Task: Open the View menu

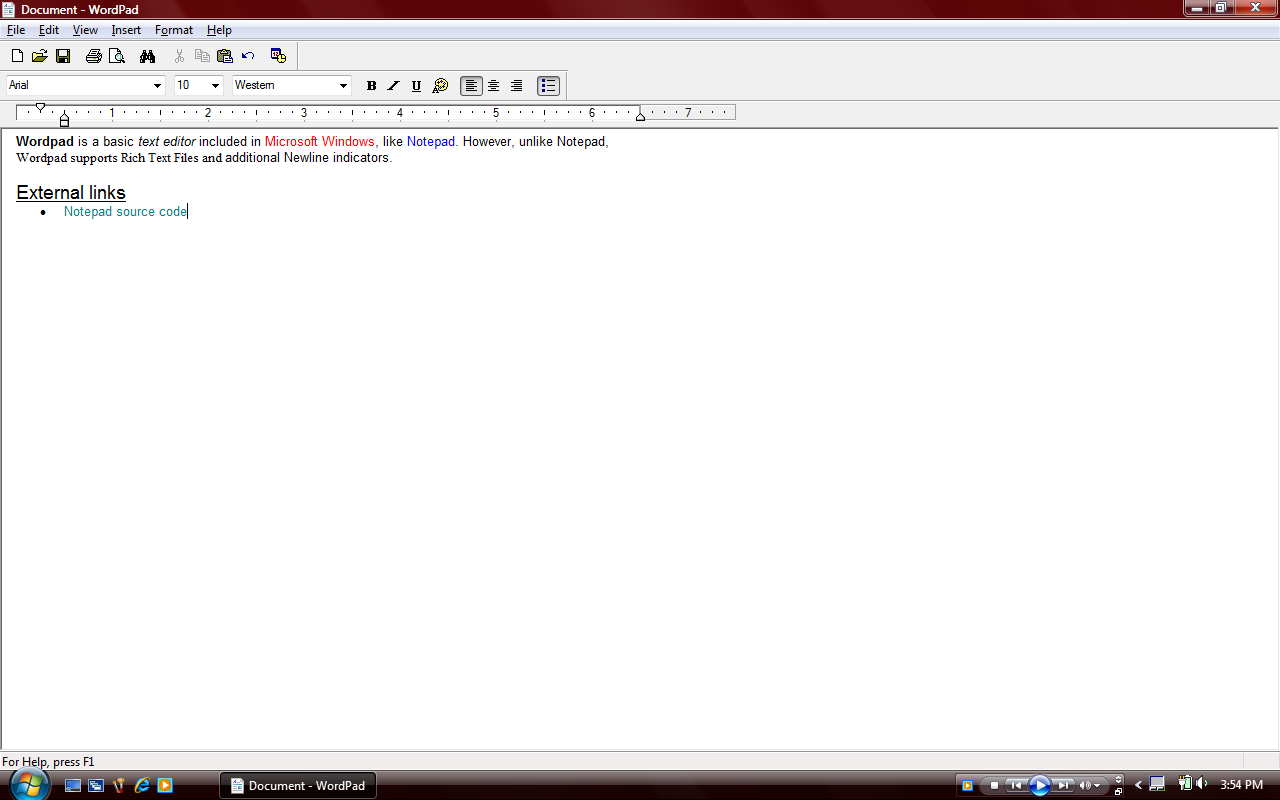Action: point(85,30)
